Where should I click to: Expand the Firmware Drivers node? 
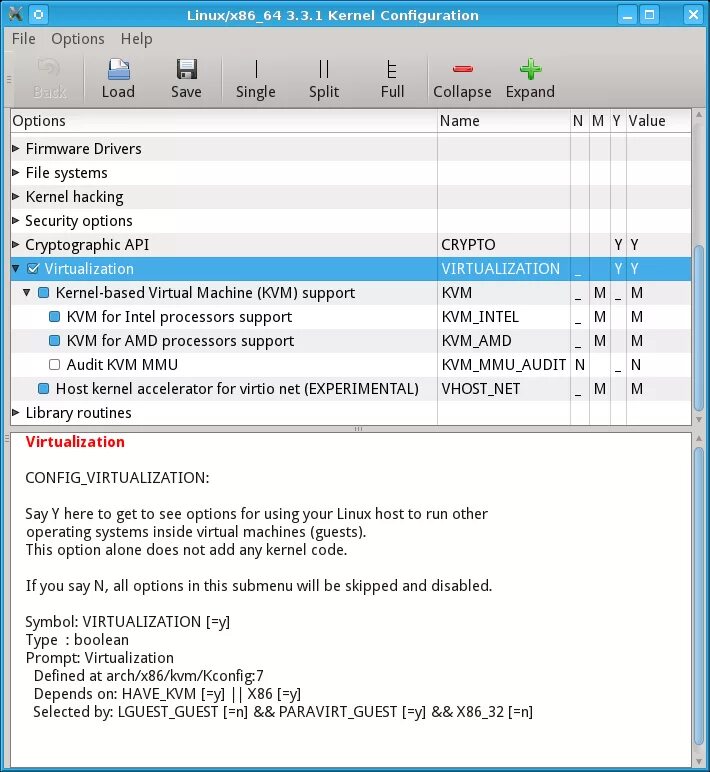point(16,148)
